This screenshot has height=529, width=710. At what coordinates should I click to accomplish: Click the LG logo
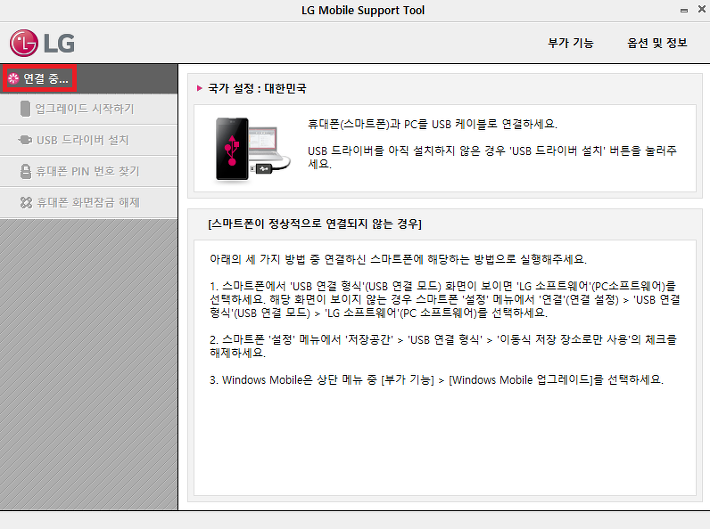pos(42,43)
